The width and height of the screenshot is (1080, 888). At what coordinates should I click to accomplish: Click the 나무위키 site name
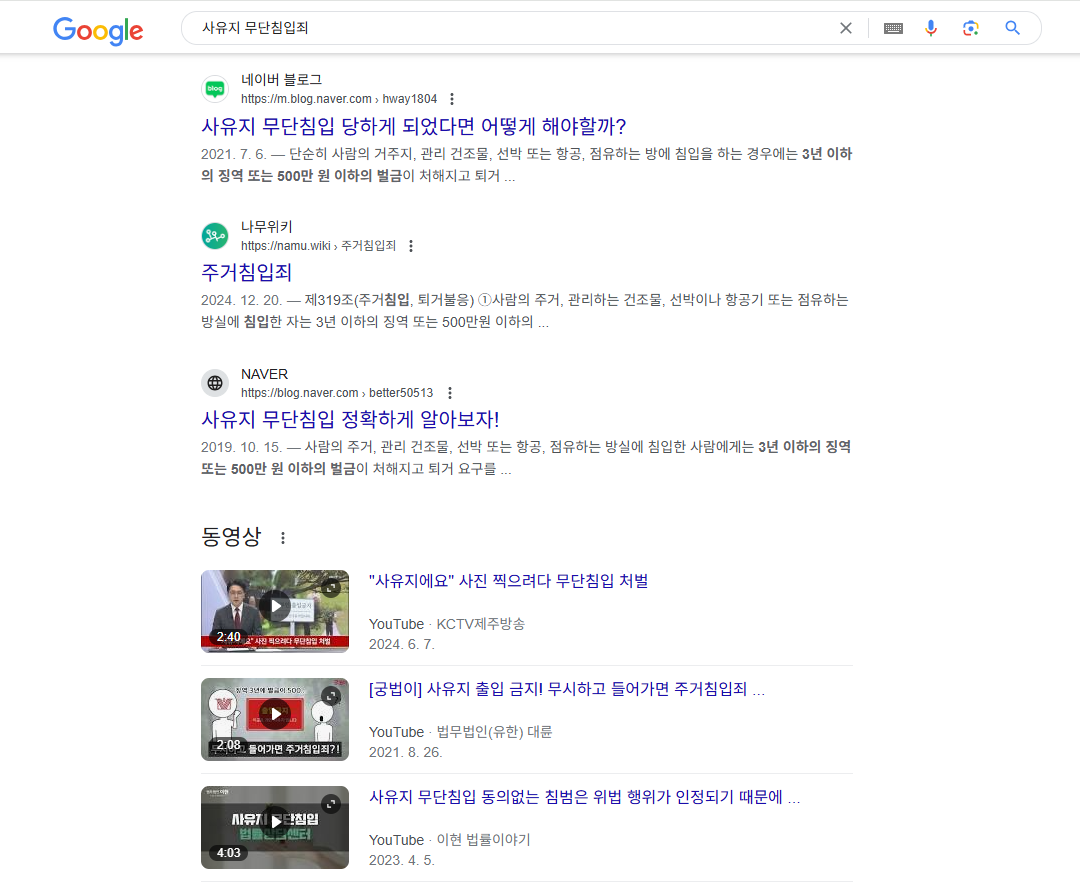(267, 227)
